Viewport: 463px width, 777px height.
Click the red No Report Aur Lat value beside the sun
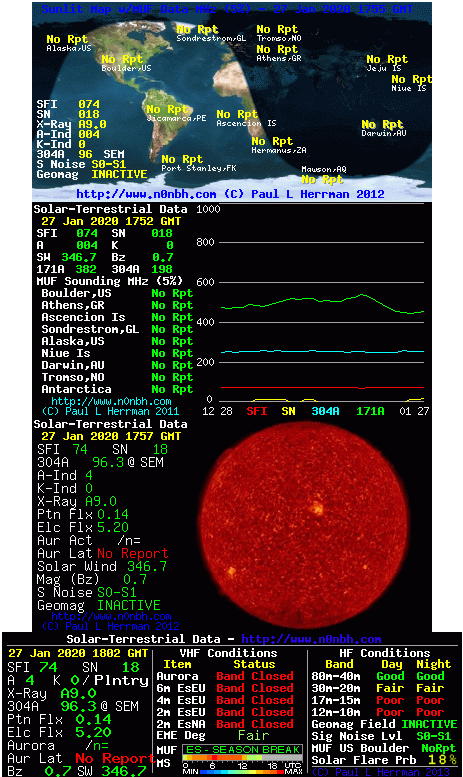tap(132, 553)
